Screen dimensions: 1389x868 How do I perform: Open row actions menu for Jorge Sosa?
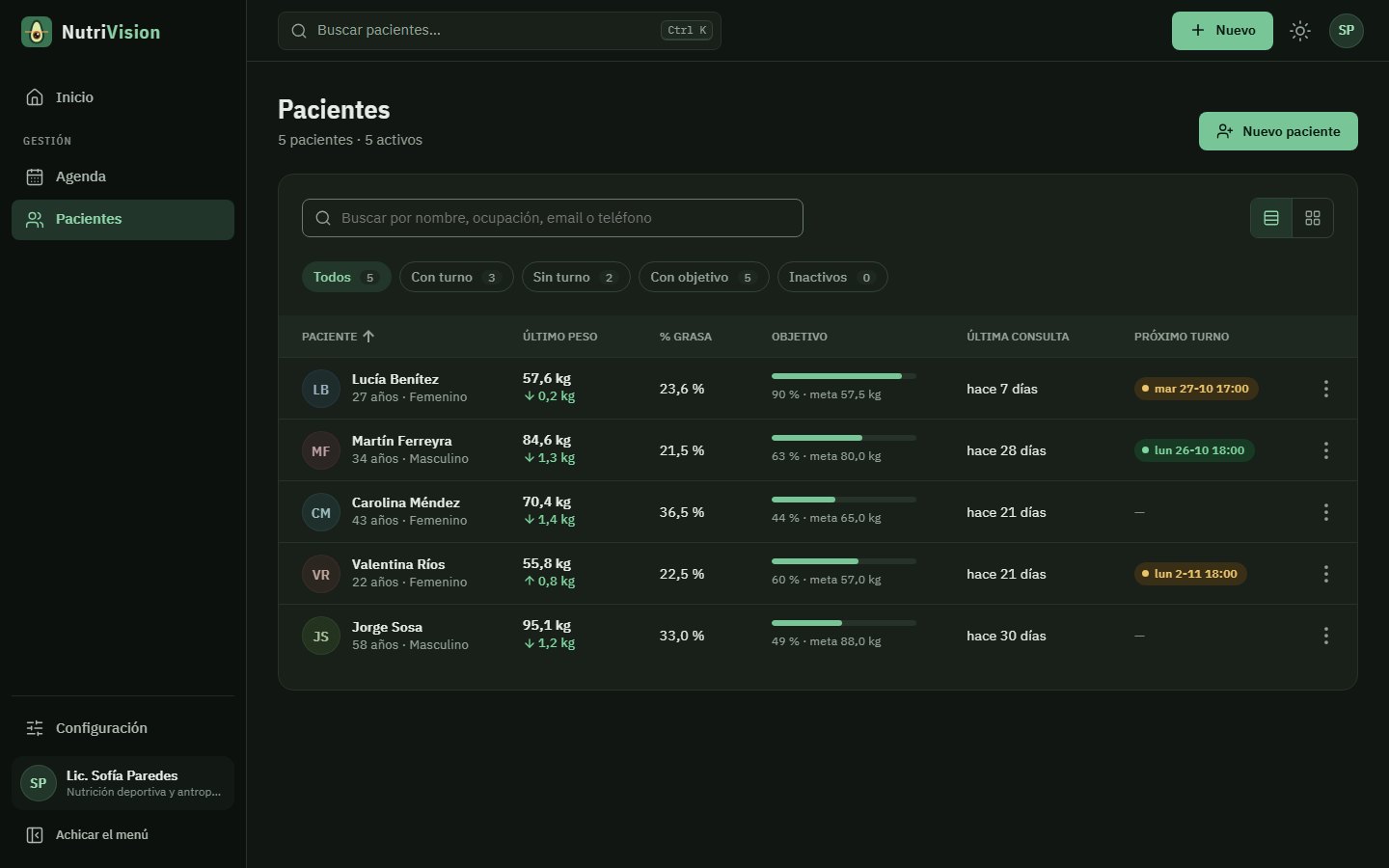(1326, 636)
